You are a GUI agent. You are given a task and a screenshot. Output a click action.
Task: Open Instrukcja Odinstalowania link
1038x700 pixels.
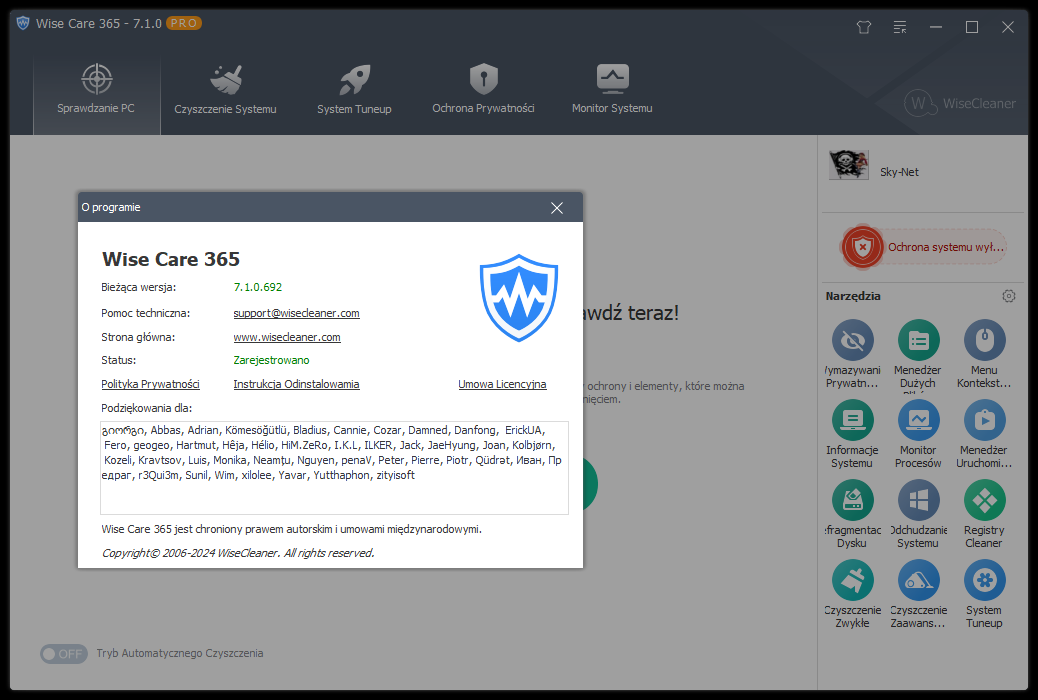click(x=297, y=384)
